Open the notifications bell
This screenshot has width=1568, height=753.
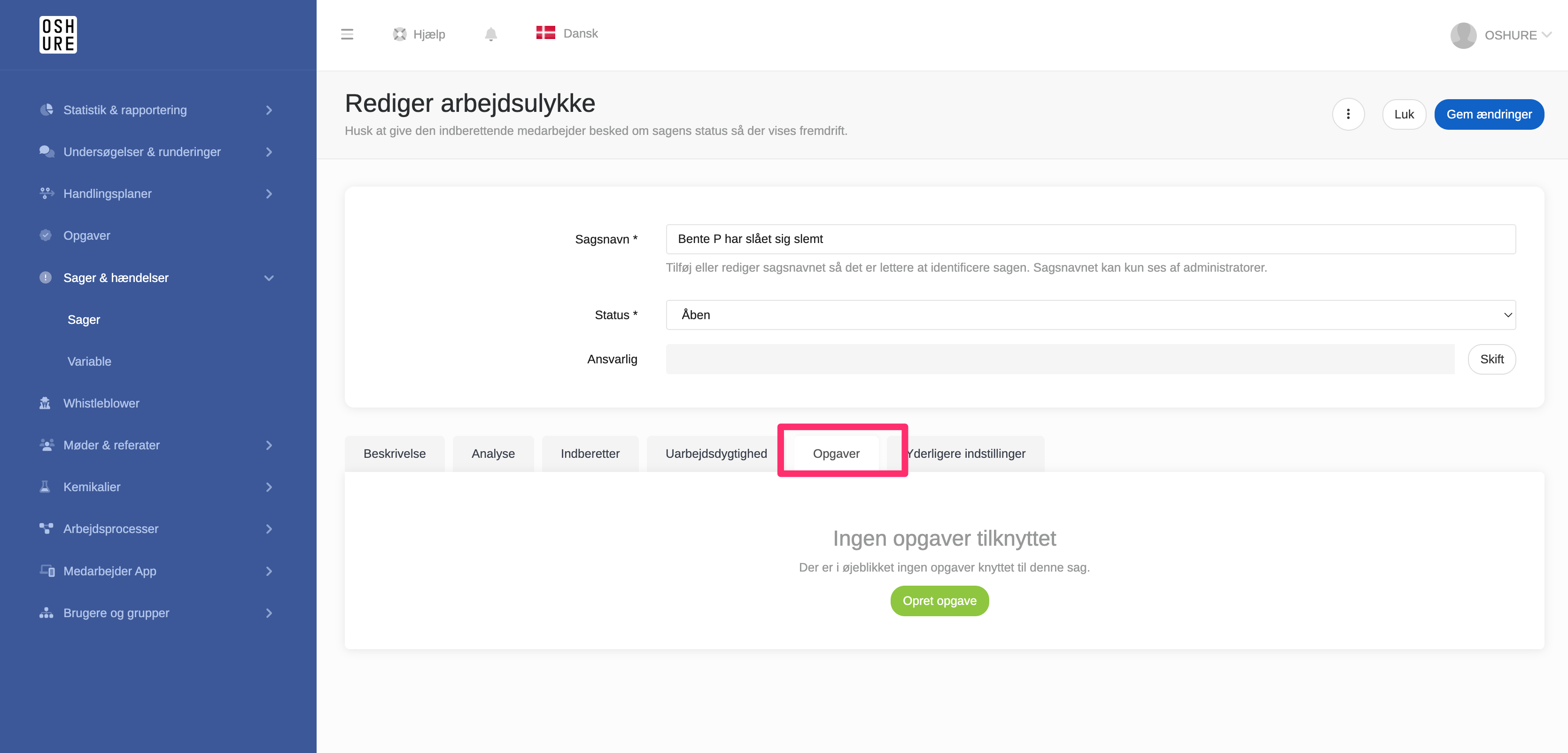(490, 34)
